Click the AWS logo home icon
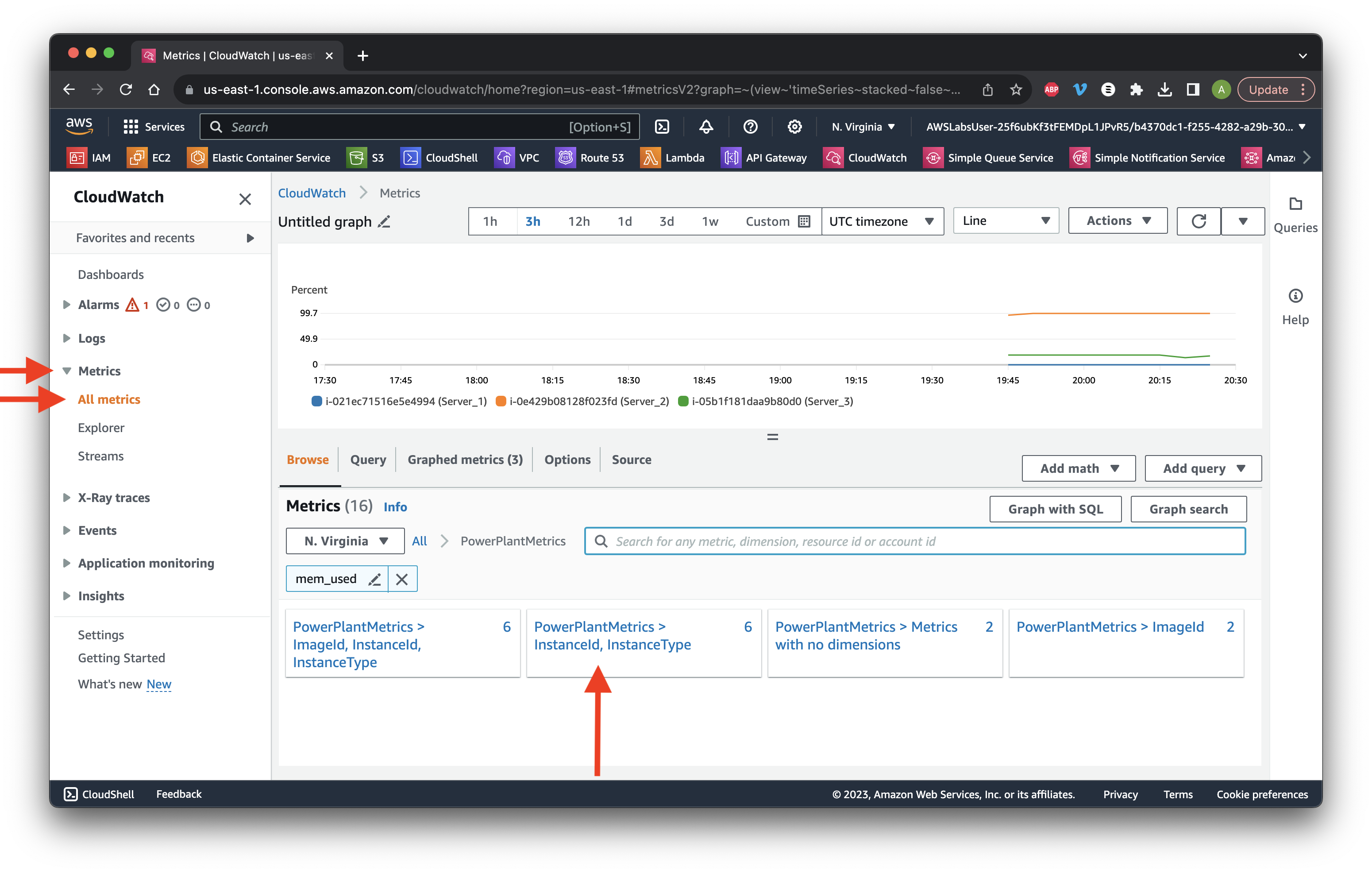 (x=79, y=126)
